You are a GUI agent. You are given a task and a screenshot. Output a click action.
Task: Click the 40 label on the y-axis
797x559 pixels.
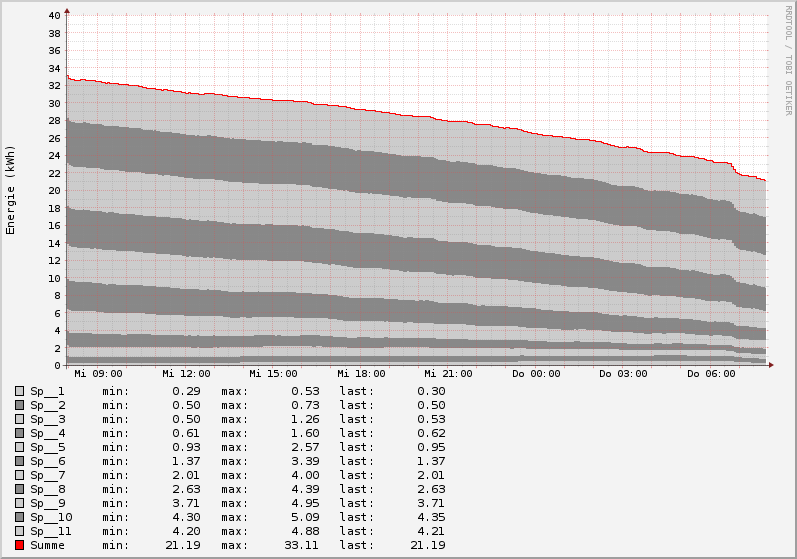point(54,15)
